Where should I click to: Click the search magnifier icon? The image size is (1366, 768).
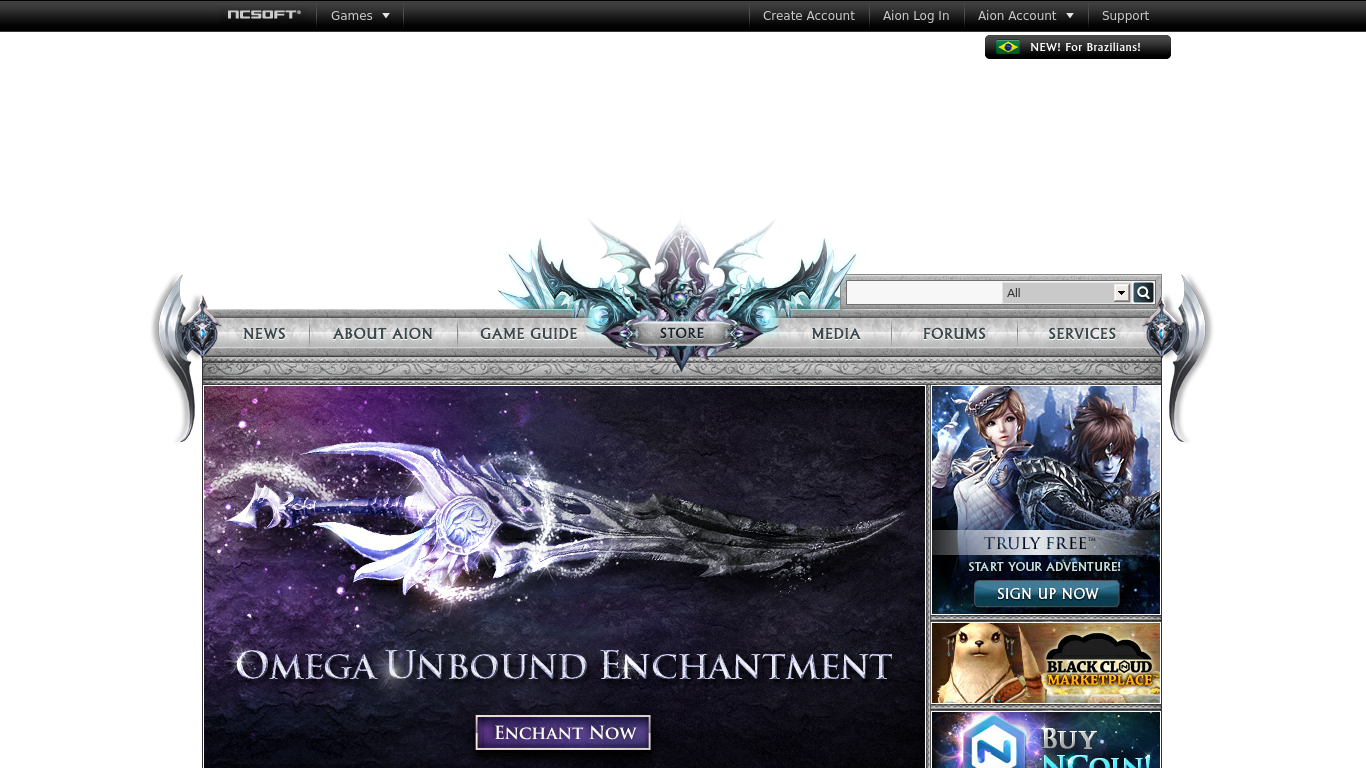1143,292
